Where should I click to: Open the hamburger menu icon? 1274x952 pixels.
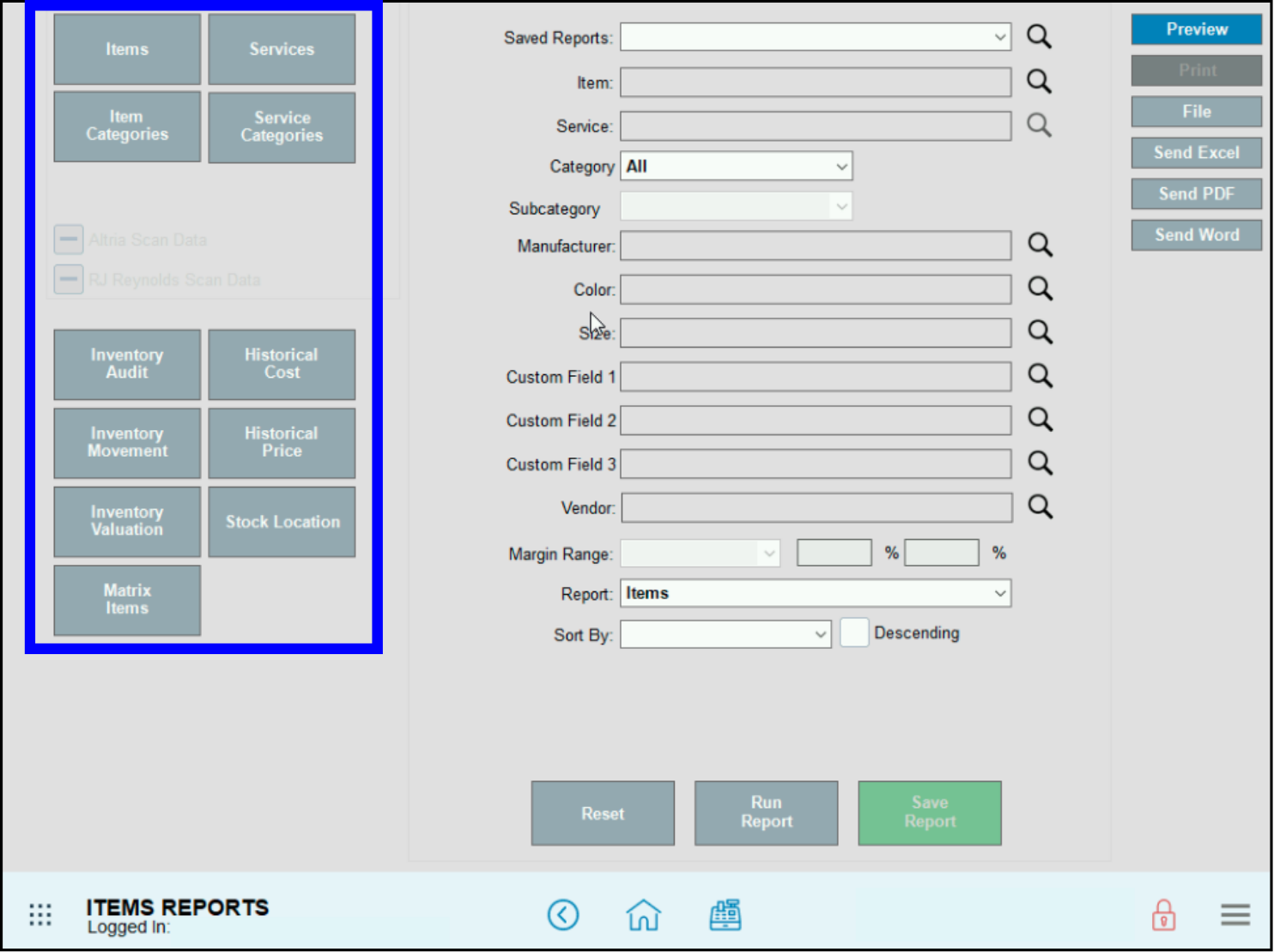point(1235,915)
